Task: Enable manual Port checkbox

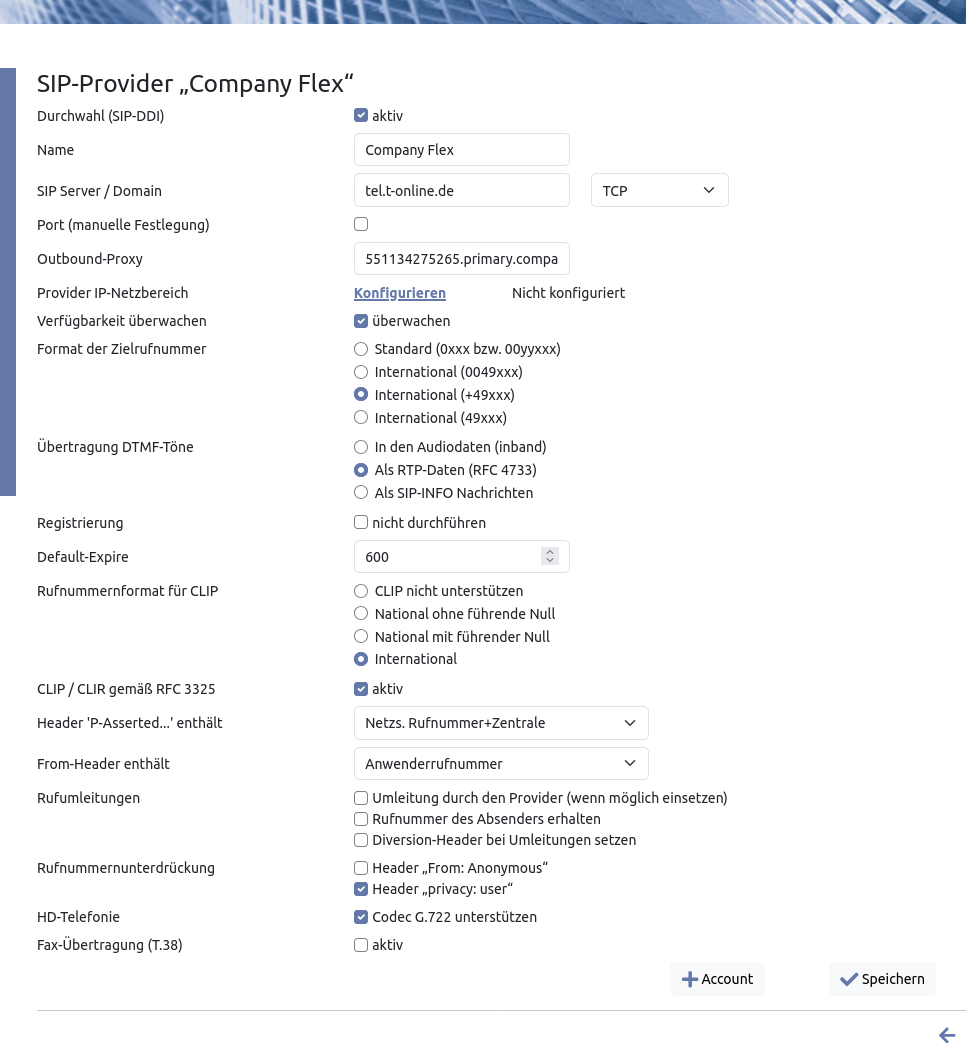Action: 361,224
